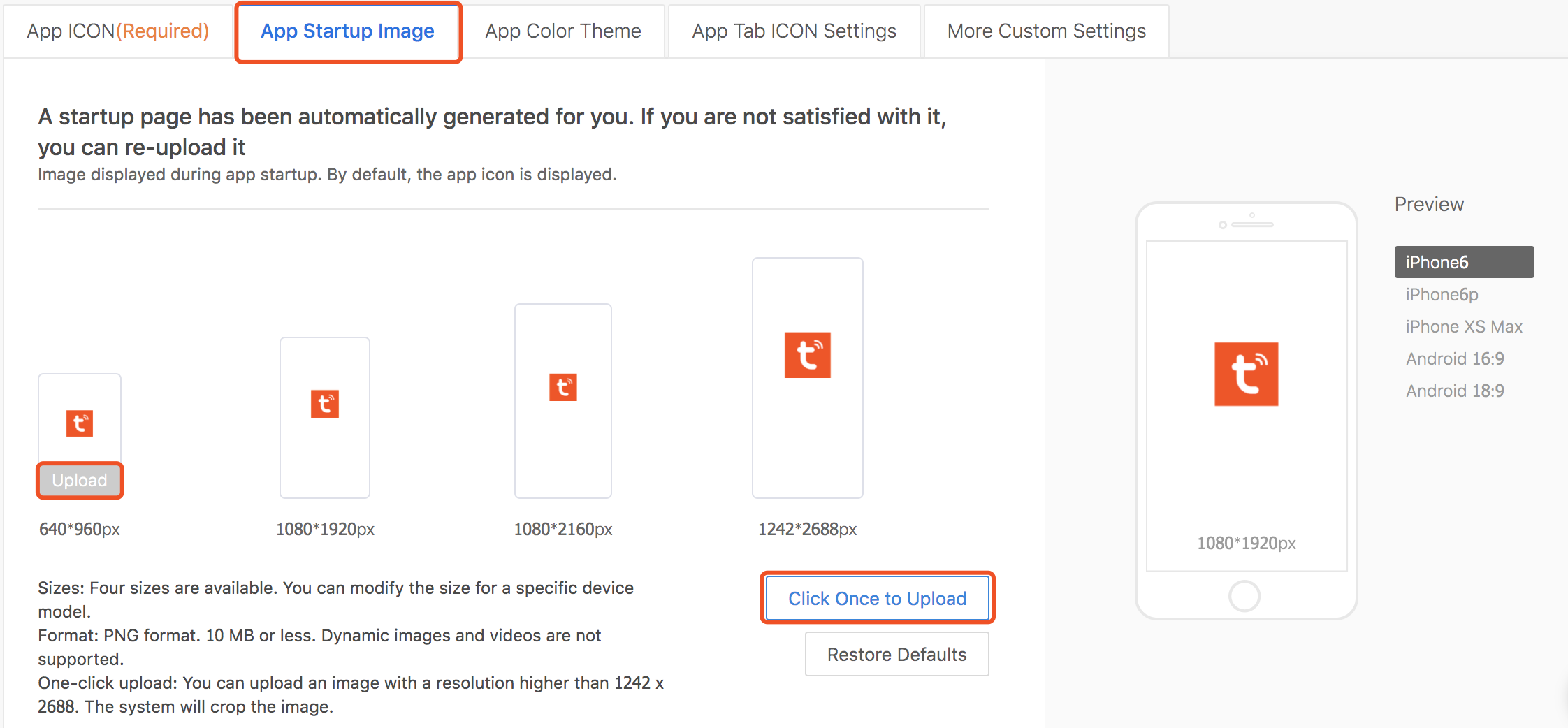Image resolution: width=1568 pixels, height=728 pixels.
Task: Click the orange logo in phone preview
Action: coord(1246,374)
